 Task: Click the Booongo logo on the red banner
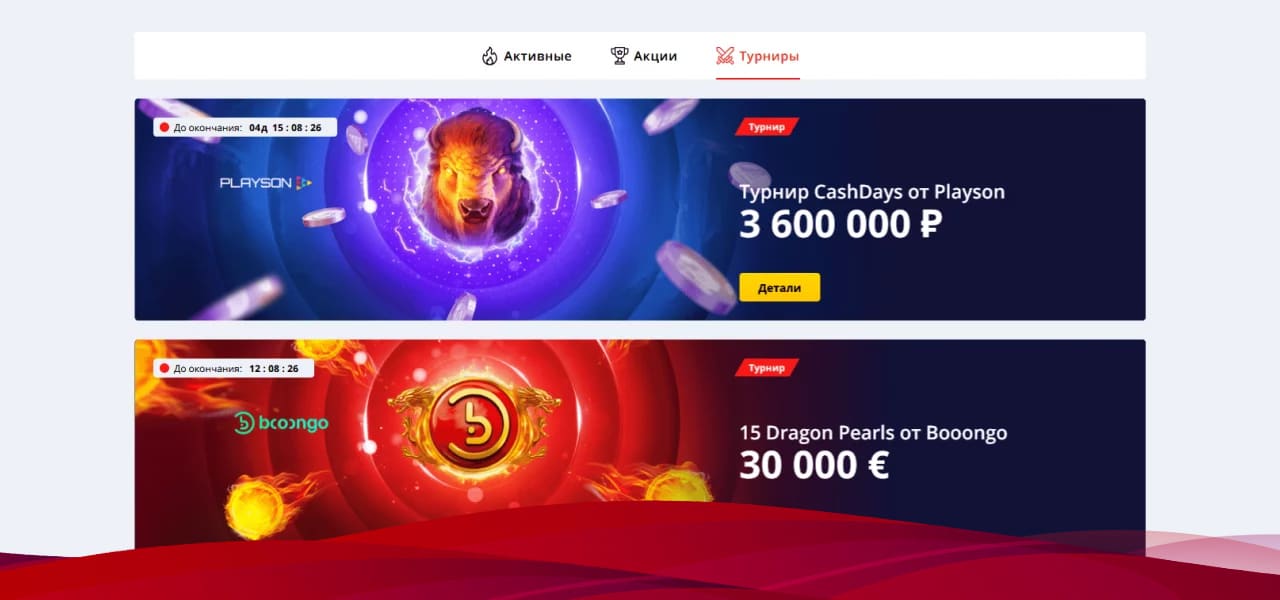[281, 423]
